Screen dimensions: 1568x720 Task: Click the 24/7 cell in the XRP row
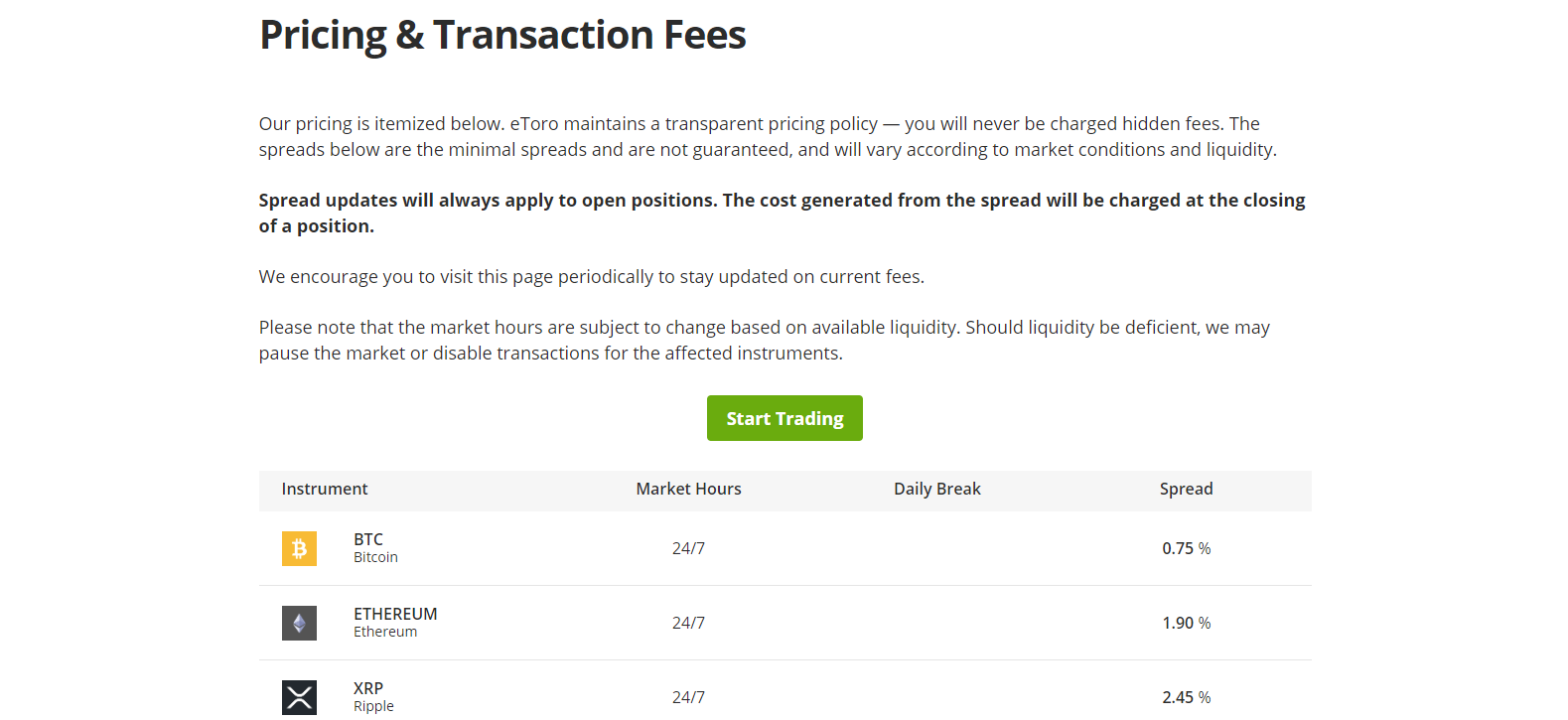point(689,697)
